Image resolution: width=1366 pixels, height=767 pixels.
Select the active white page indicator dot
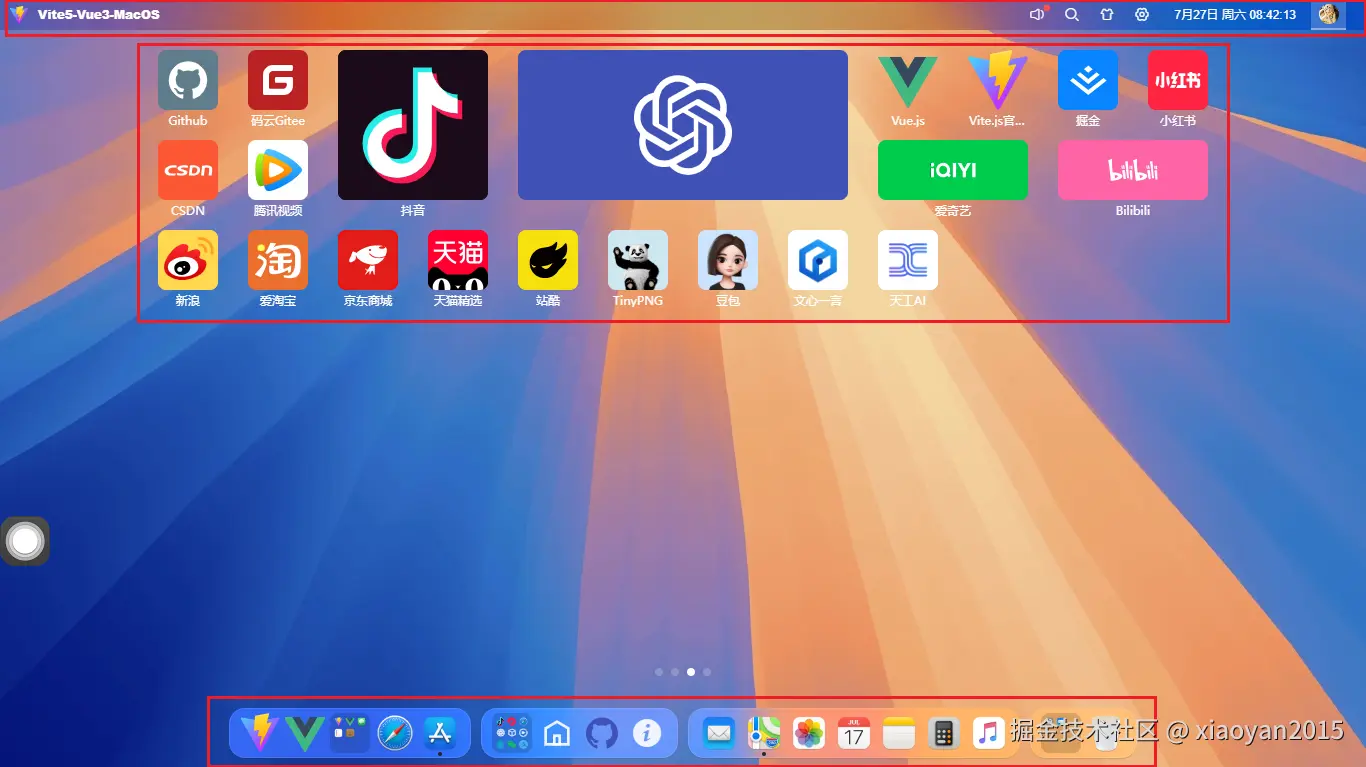point(691,672)
